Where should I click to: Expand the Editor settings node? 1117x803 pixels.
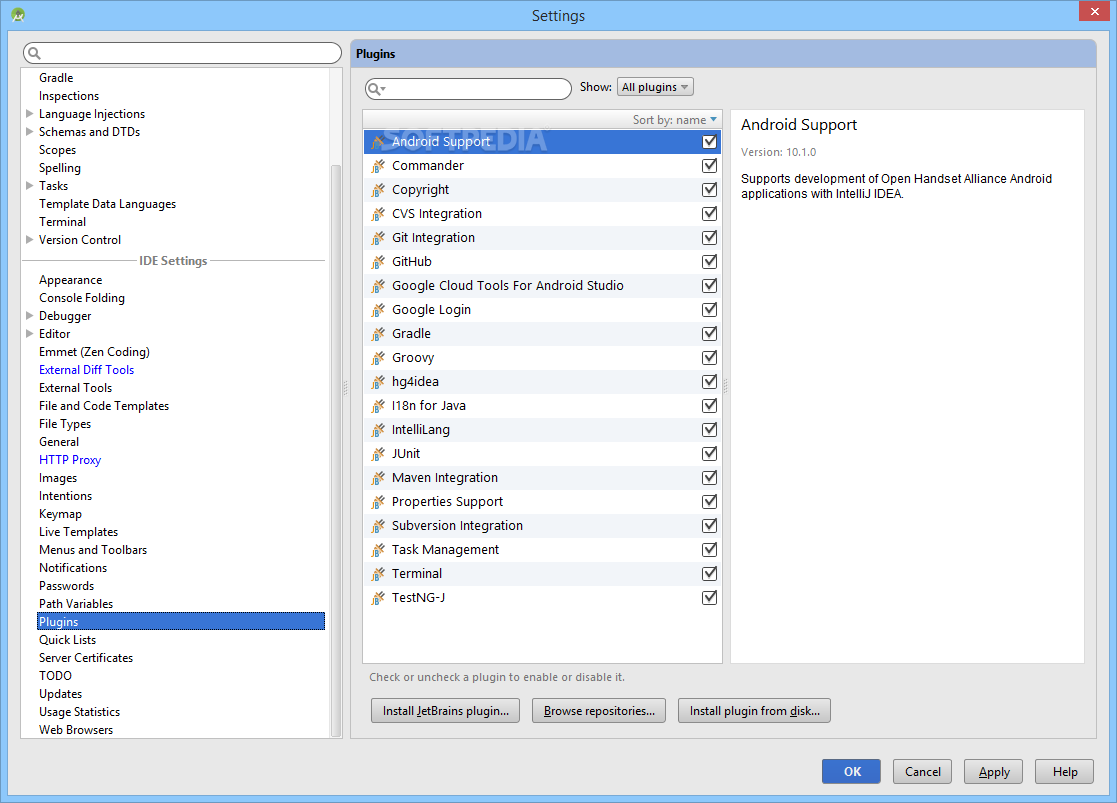point(29,333)
